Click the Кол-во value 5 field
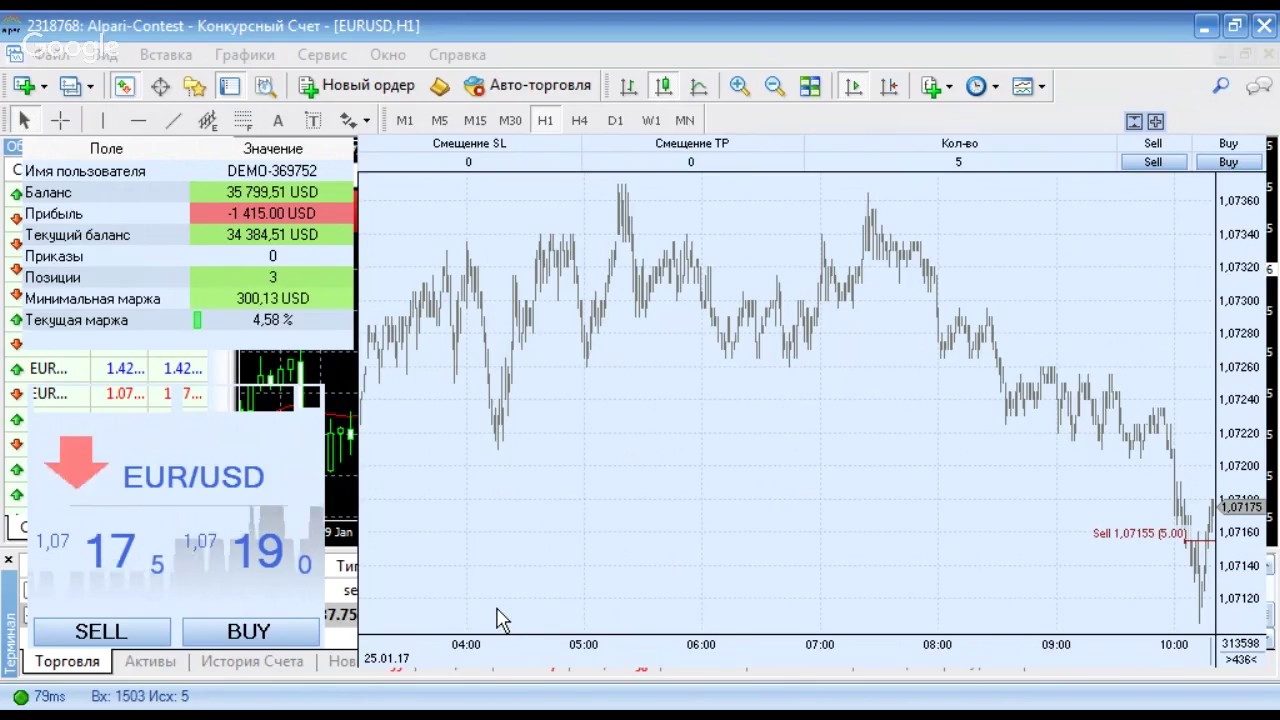The width and height of the screenshot is (1280, 720). (958, 162)
